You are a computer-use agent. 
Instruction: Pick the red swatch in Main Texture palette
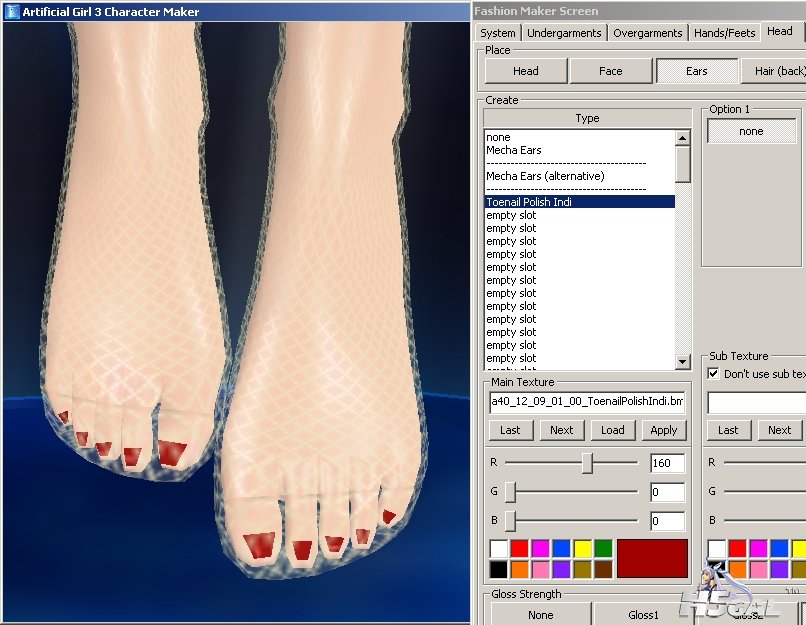519,548
